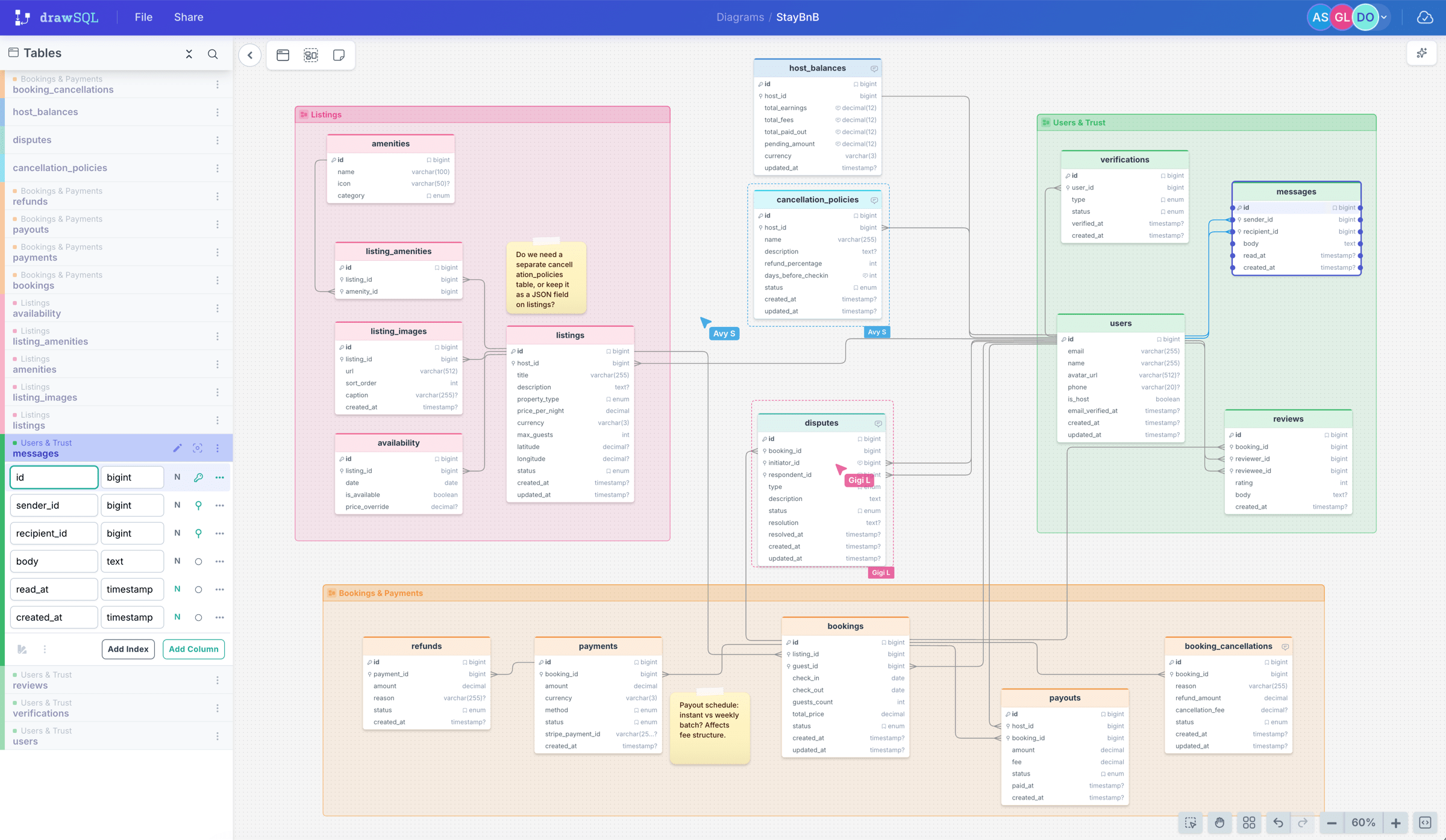
Task: Select the note tool
Action: point(339,55)
